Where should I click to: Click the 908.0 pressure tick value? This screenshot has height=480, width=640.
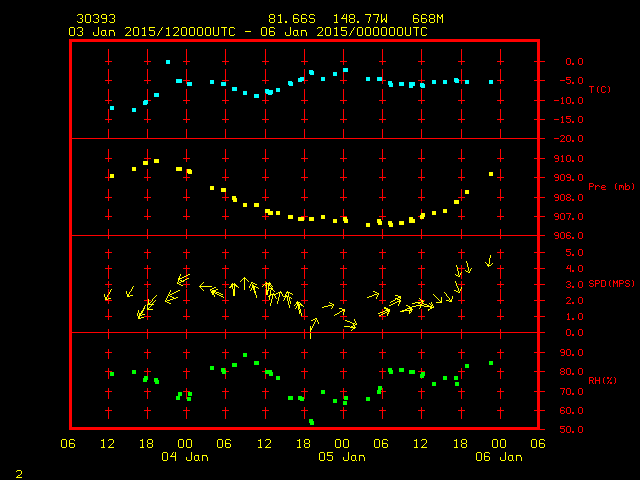[x=569, y=198]
